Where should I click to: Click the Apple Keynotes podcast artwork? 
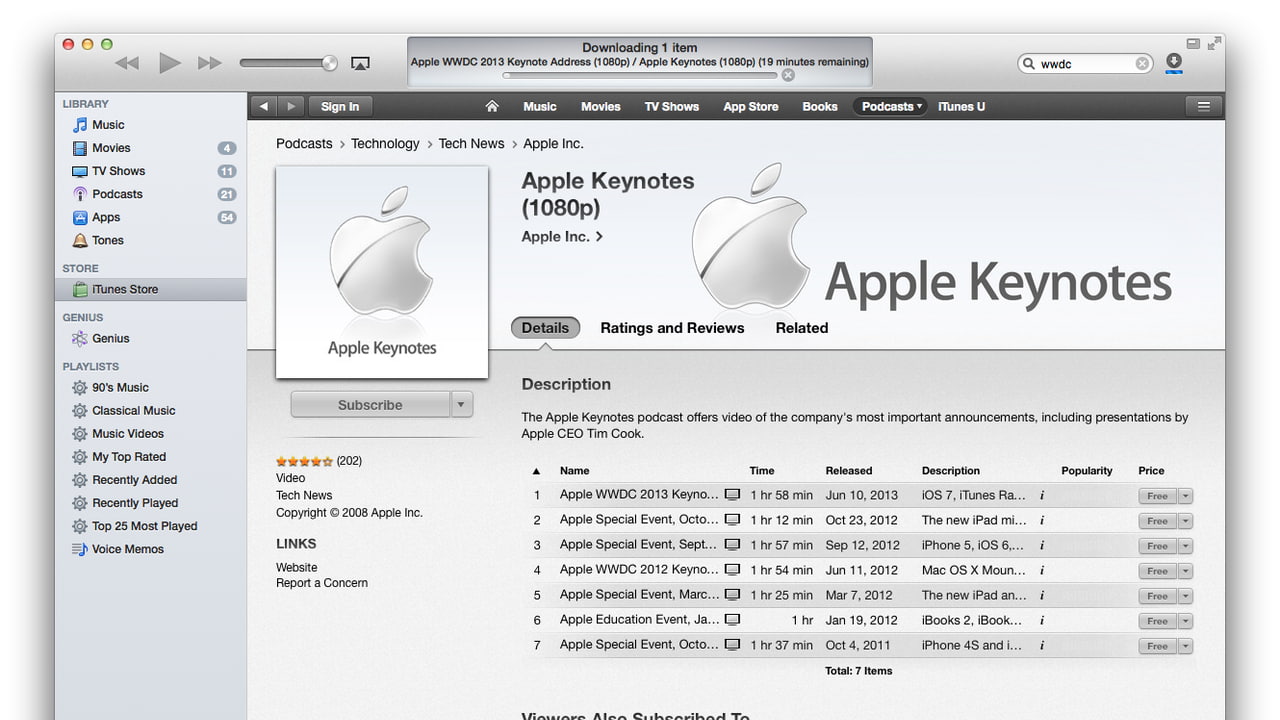382,272
